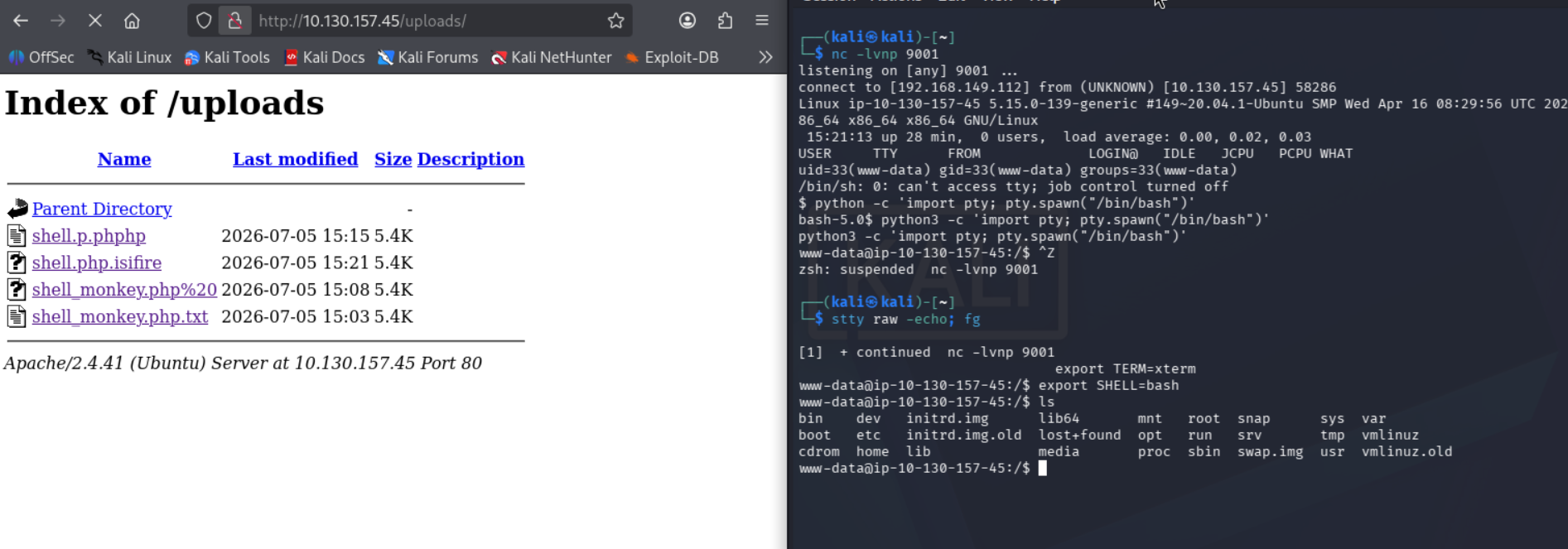Open the Kali Linux bookmark

tap(129, 57)
